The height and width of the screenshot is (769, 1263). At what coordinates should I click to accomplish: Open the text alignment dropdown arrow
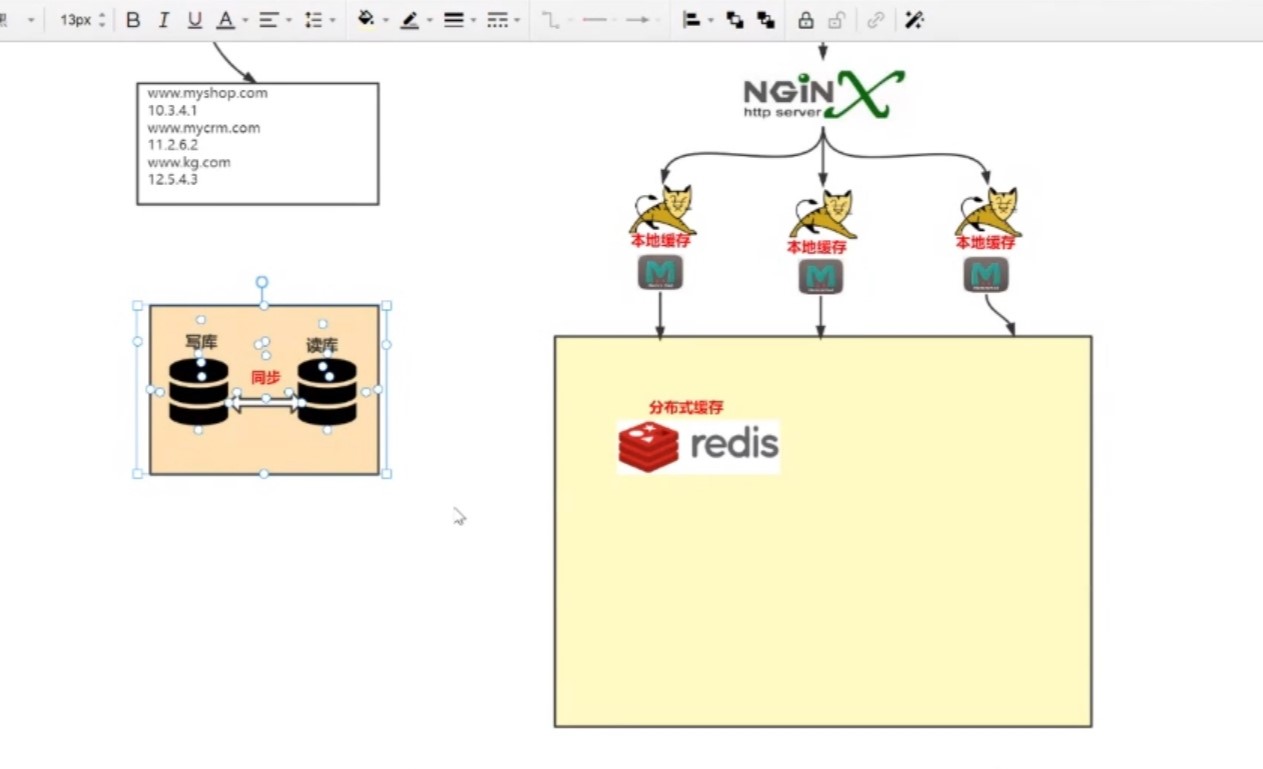289,21
